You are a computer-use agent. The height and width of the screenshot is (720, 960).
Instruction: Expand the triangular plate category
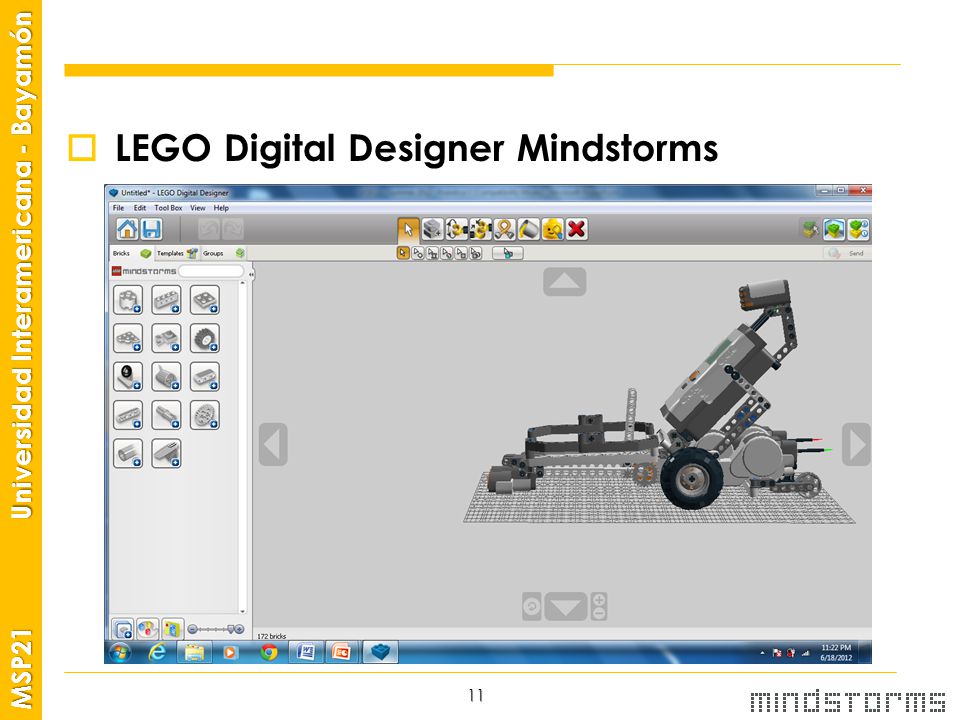tap(128, 339)
